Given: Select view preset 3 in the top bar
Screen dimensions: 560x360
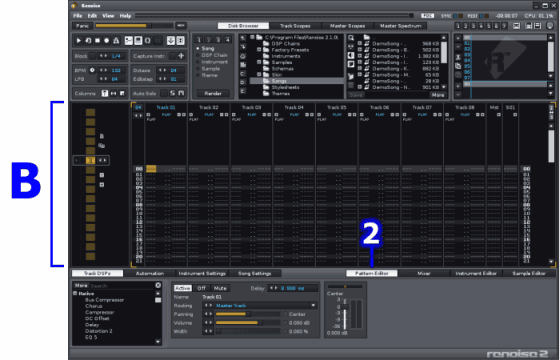Looking at the screenshot, I should coord(473,26).
